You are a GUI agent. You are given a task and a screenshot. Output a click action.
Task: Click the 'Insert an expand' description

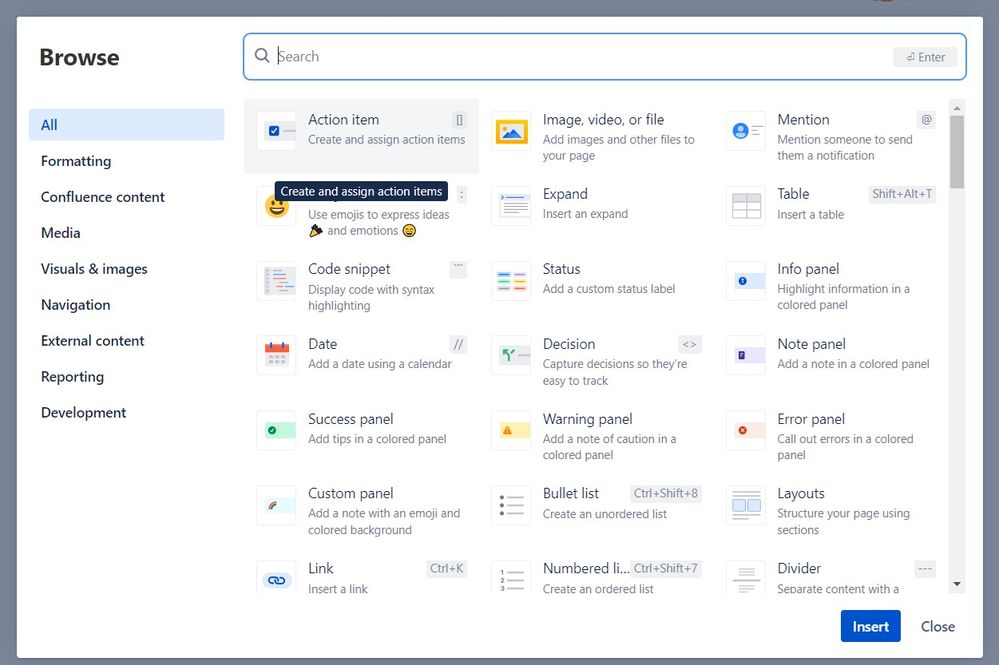[x=585, y=214]
